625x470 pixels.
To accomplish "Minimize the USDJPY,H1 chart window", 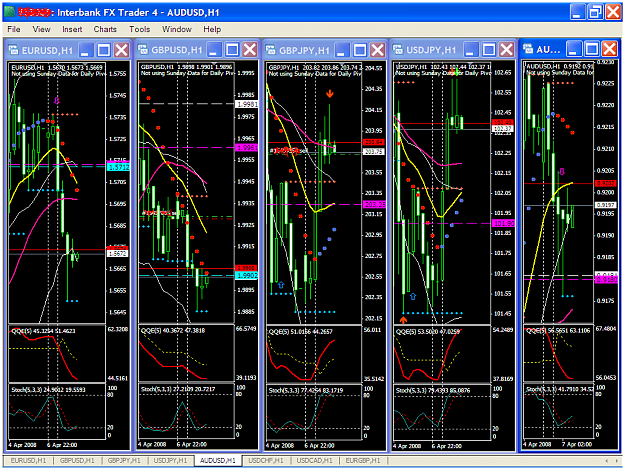I will [x=471, y=49].
